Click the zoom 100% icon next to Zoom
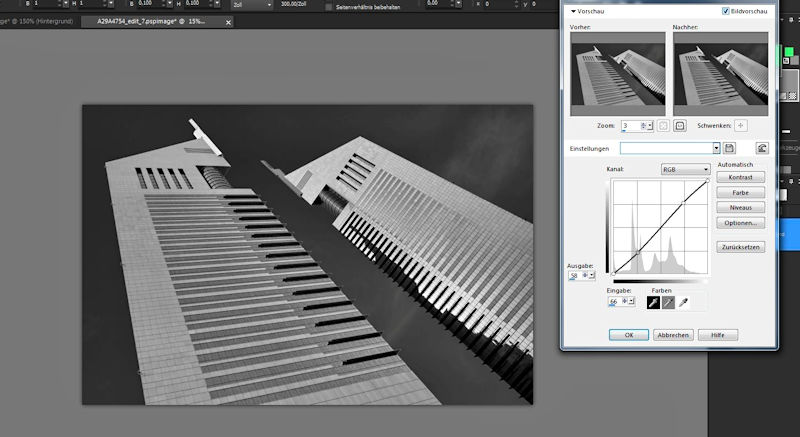 [680, 125]
